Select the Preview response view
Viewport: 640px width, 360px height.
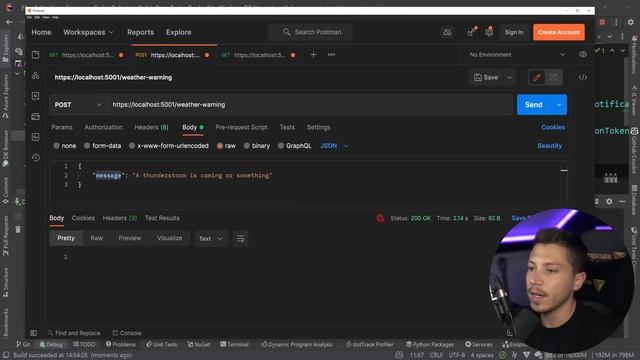pyautogui.click(x=130, y=238)
